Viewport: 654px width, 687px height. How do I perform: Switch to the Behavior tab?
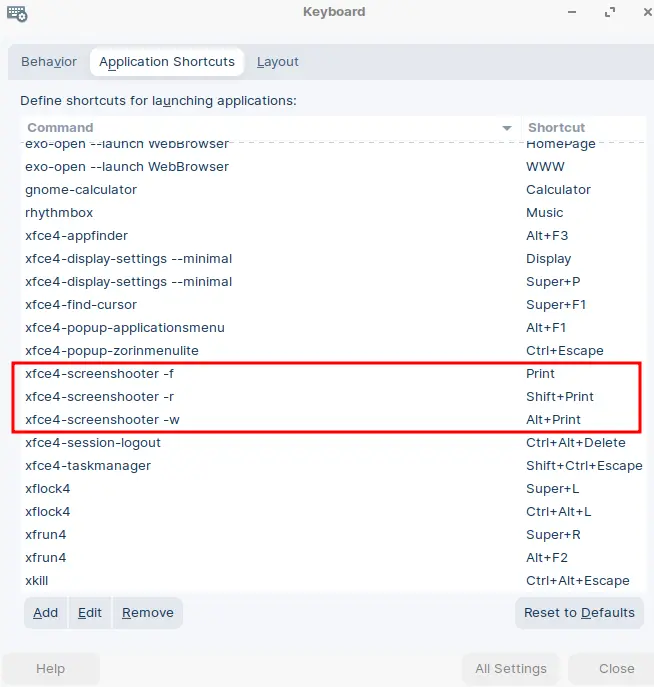click(x=49, y=62)
